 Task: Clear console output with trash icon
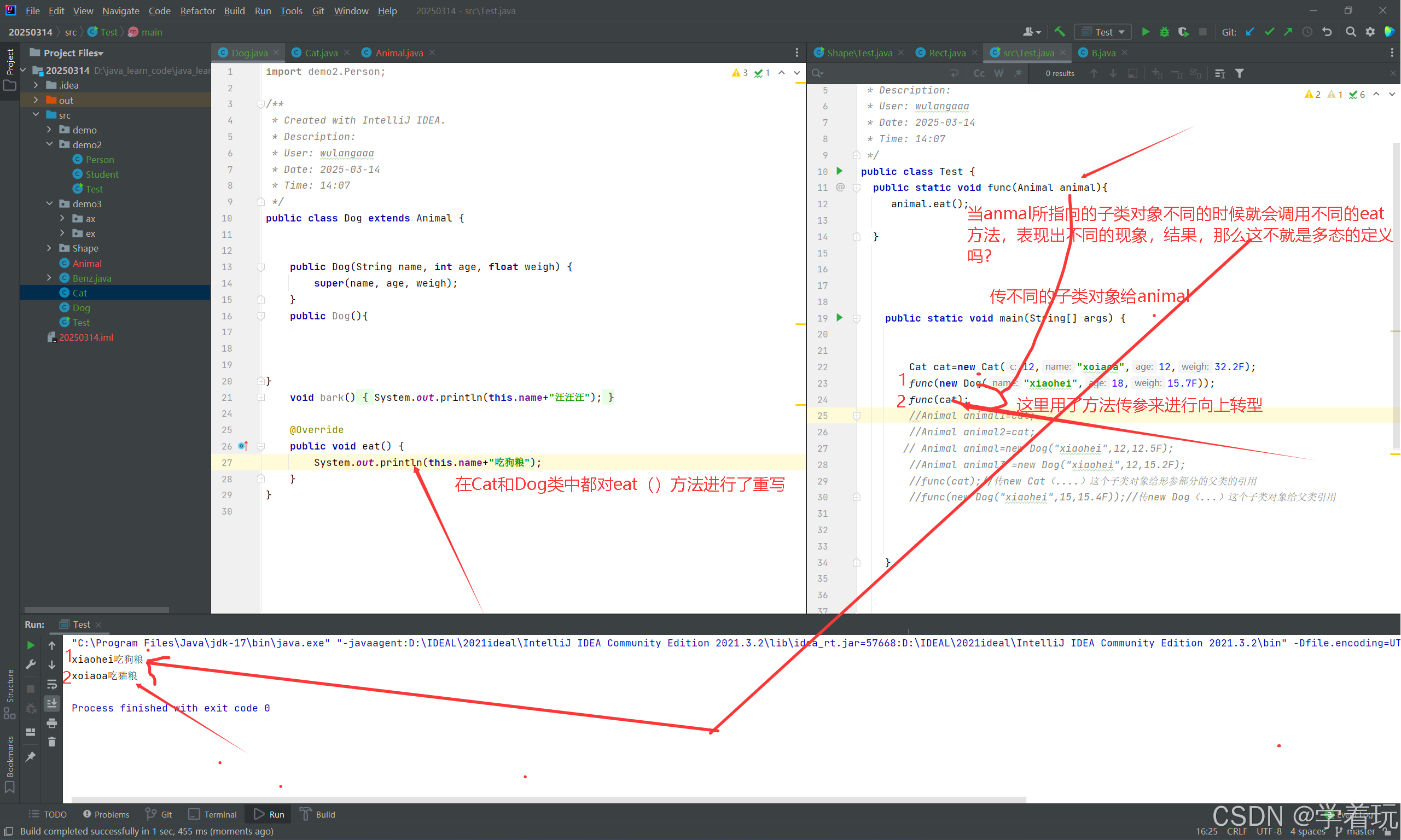(x=51, y=742)
